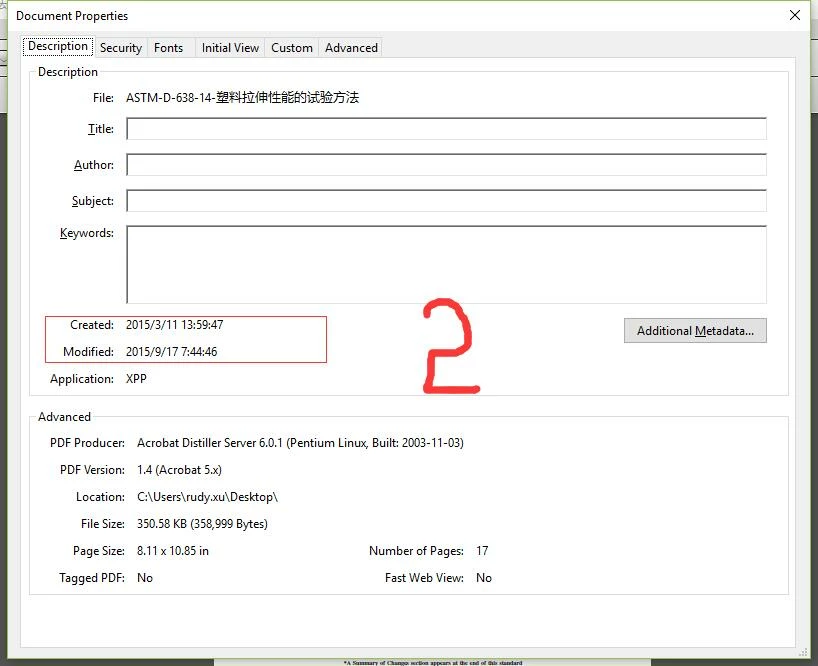Select the Initial View tab
The height and width of the screenshot is (666, 818).
point(230,47)
